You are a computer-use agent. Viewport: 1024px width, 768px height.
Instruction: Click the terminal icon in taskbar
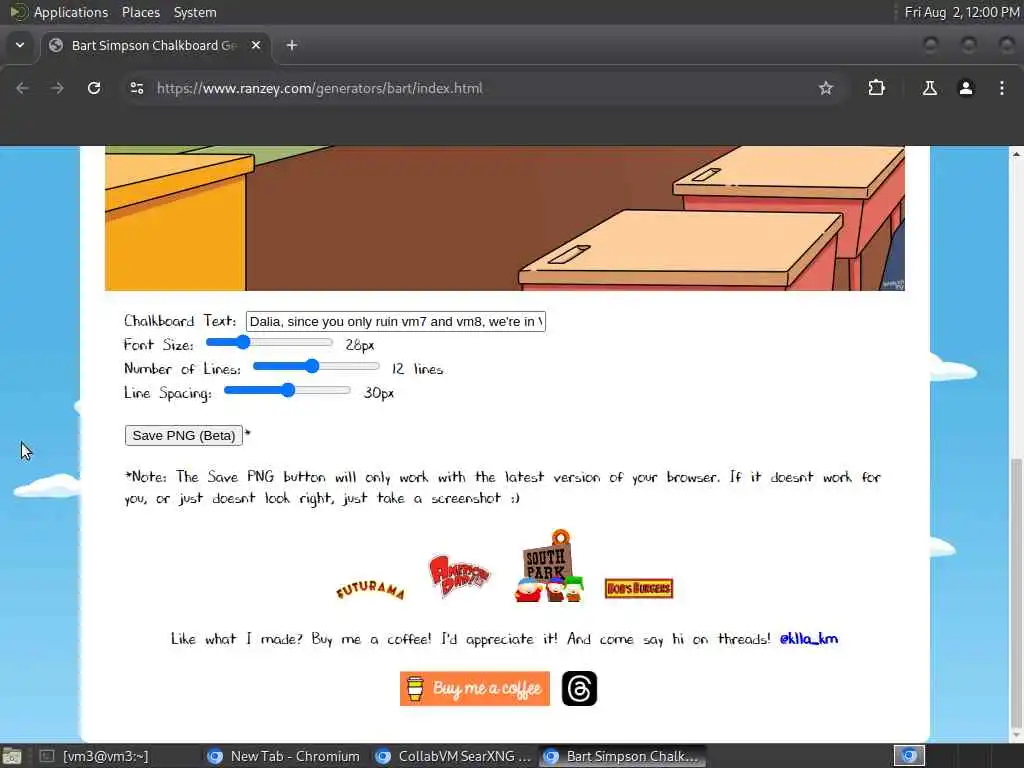pyautogui.click(x=46, y=756)
